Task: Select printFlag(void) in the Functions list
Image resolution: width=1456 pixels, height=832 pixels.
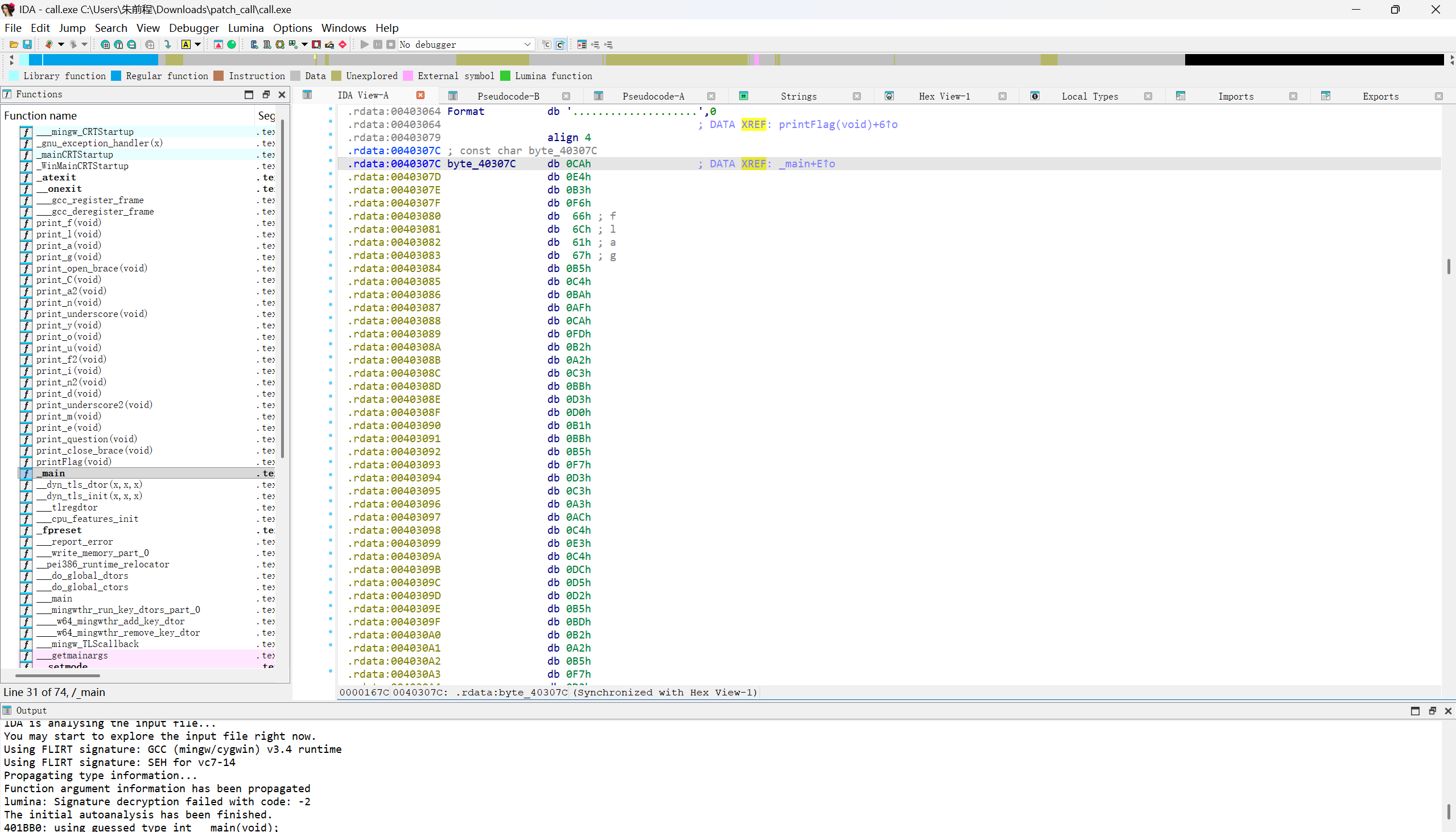Action: [74, 462]
